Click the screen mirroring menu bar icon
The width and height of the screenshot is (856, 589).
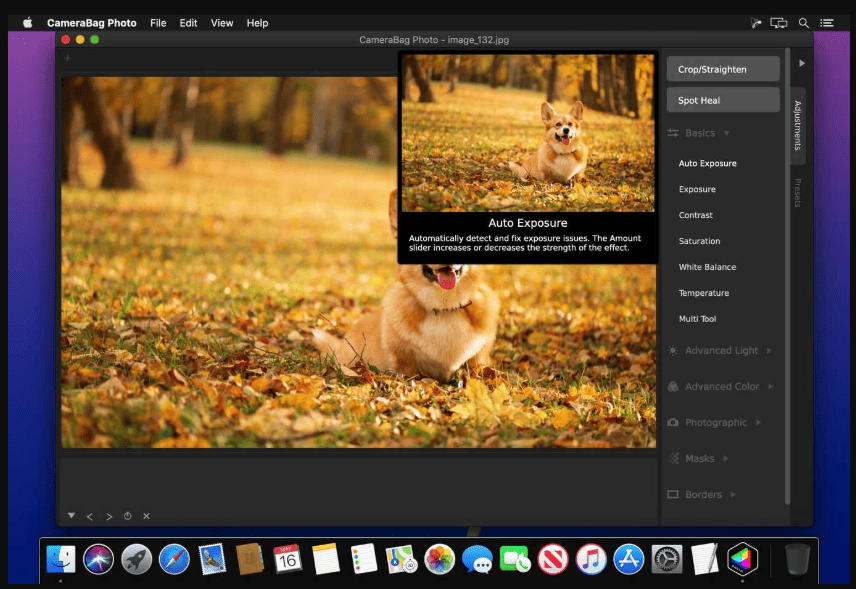click(778, 23)
